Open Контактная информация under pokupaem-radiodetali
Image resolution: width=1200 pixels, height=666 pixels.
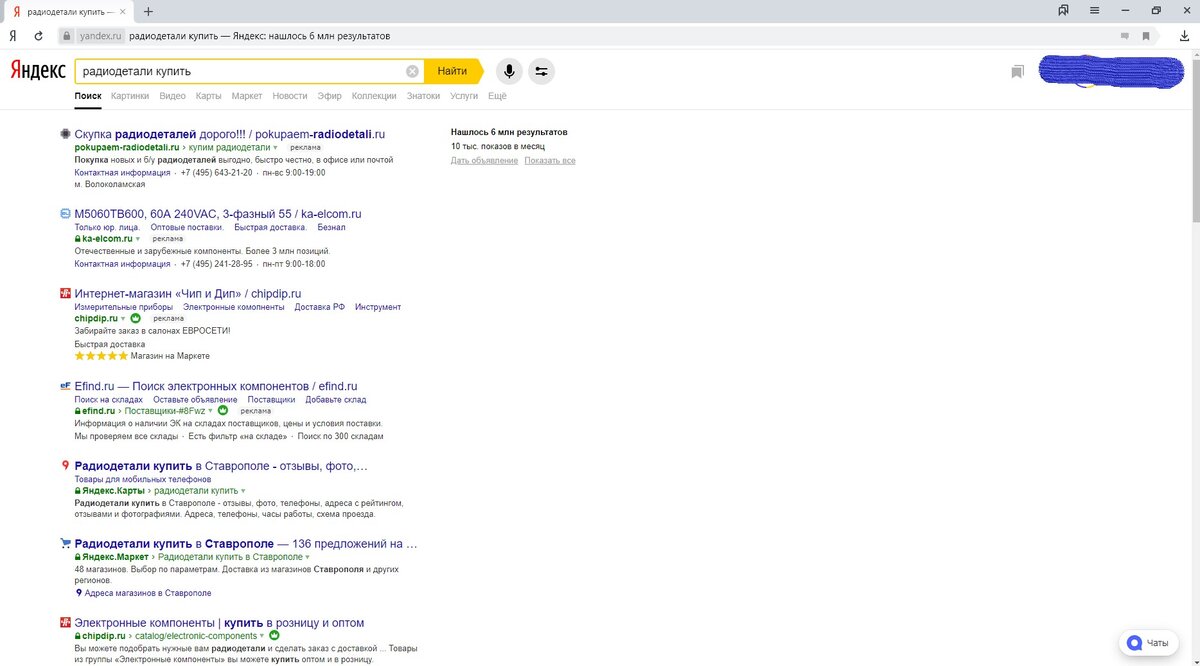pos(122,173)
